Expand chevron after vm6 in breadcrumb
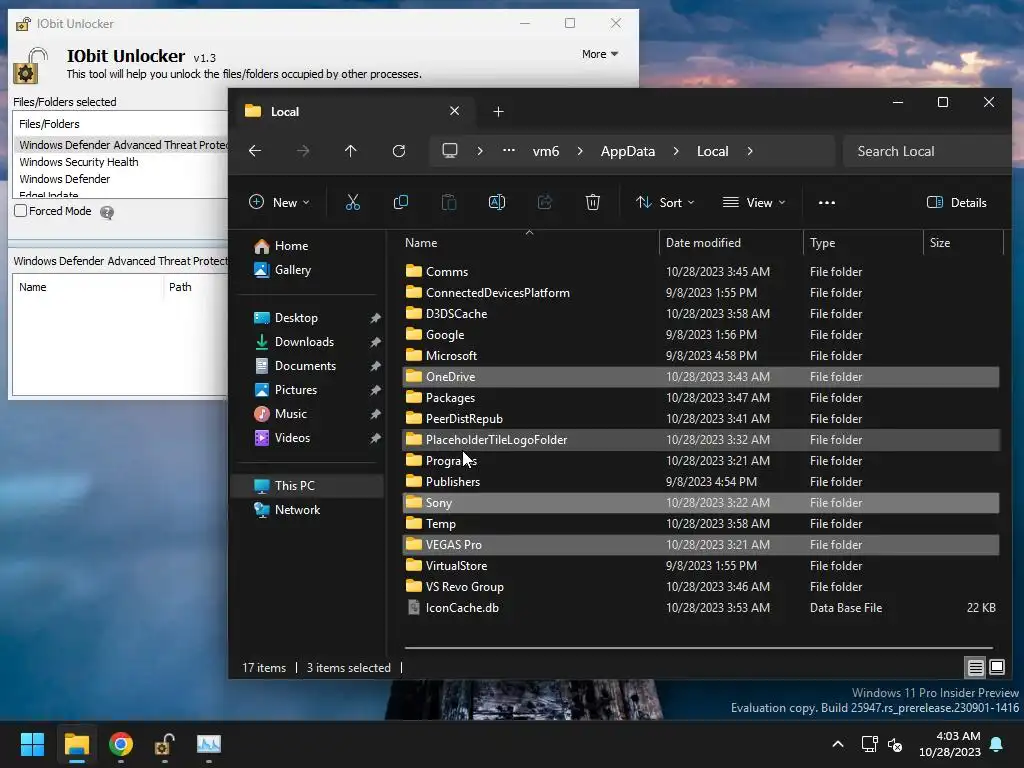 (580, 151)
